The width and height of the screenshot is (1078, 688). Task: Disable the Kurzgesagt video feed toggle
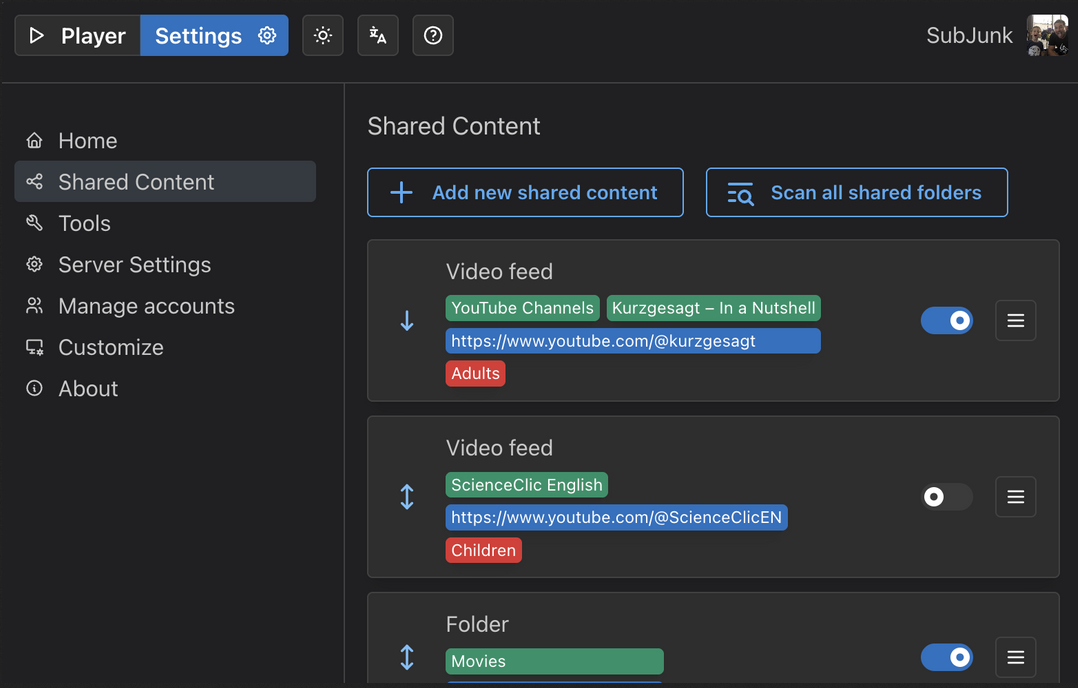(947, 320)
